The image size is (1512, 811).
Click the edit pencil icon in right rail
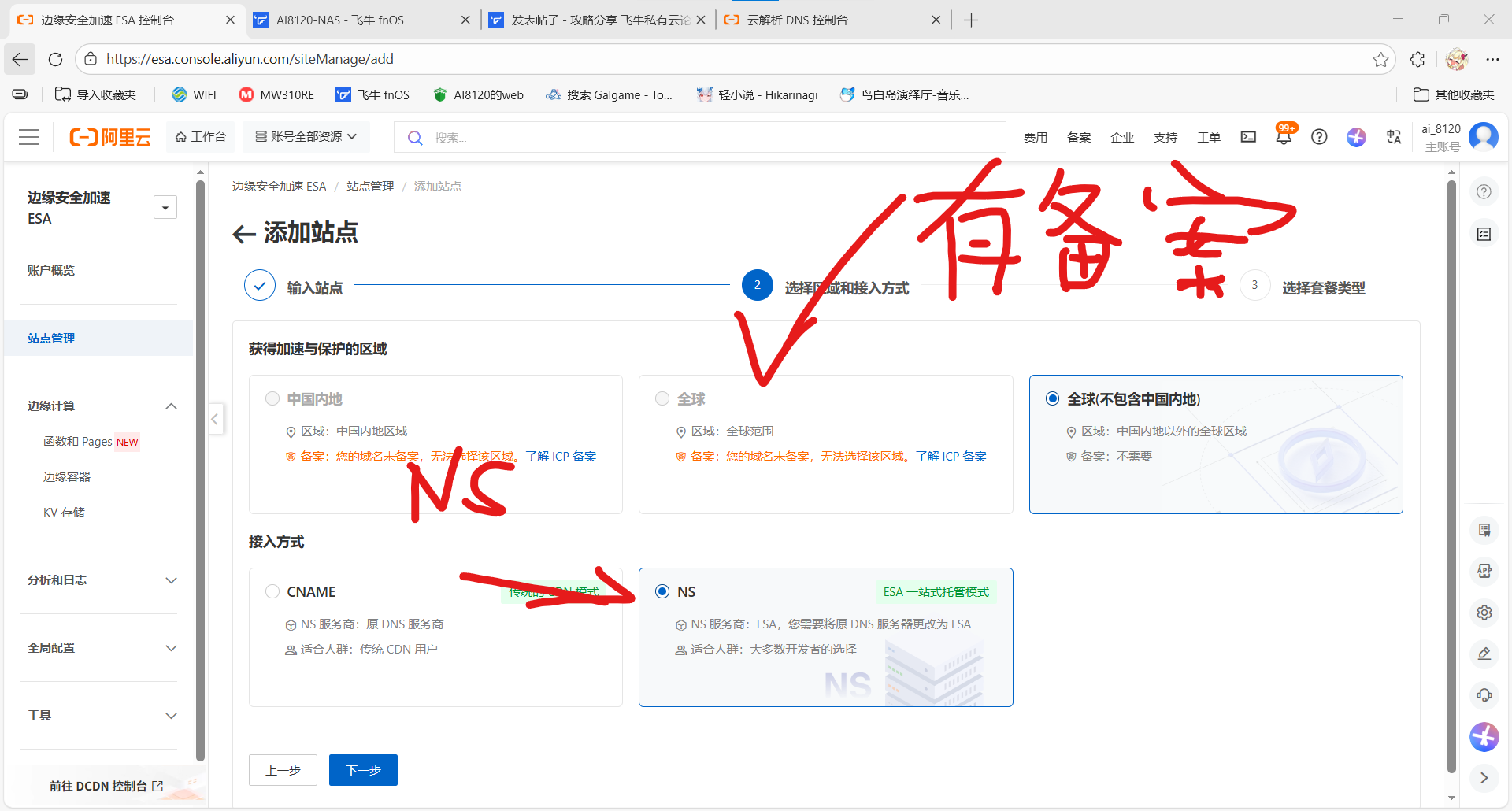click(1484, 654)
